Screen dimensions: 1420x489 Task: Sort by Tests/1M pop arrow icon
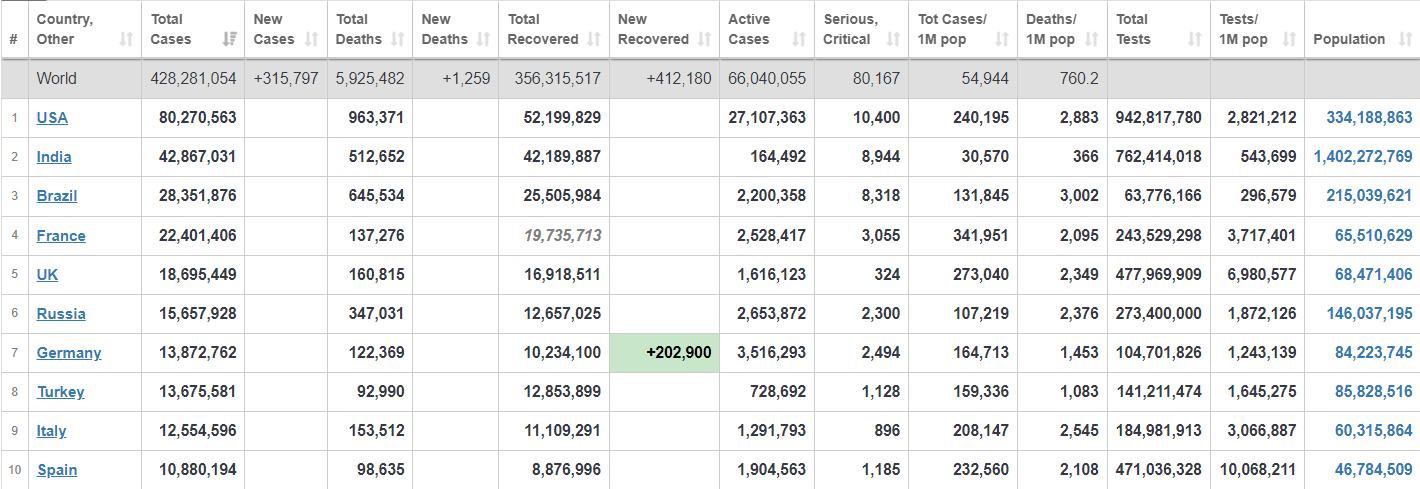(1289, 39)
